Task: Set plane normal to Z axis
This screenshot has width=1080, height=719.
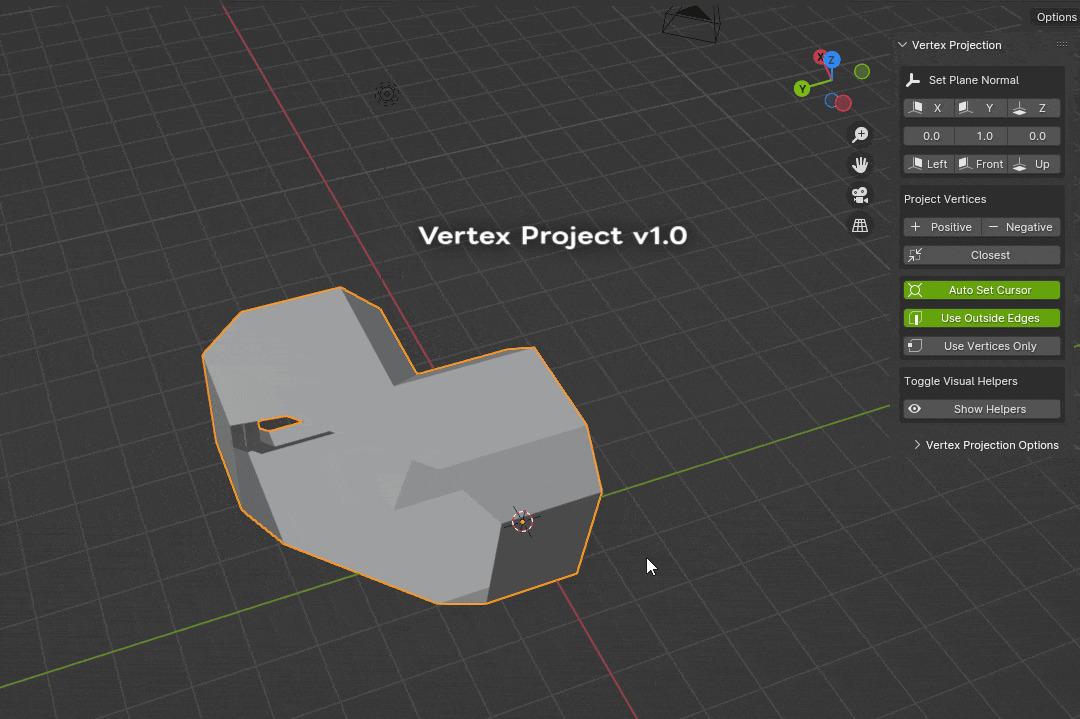Action: click(x=1034, y=108)
